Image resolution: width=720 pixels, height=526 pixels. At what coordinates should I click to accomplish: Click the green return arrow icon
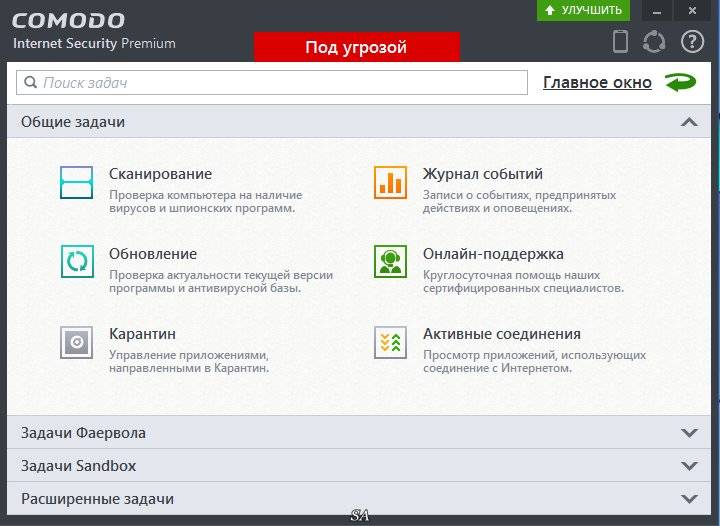tap(681, 83)
